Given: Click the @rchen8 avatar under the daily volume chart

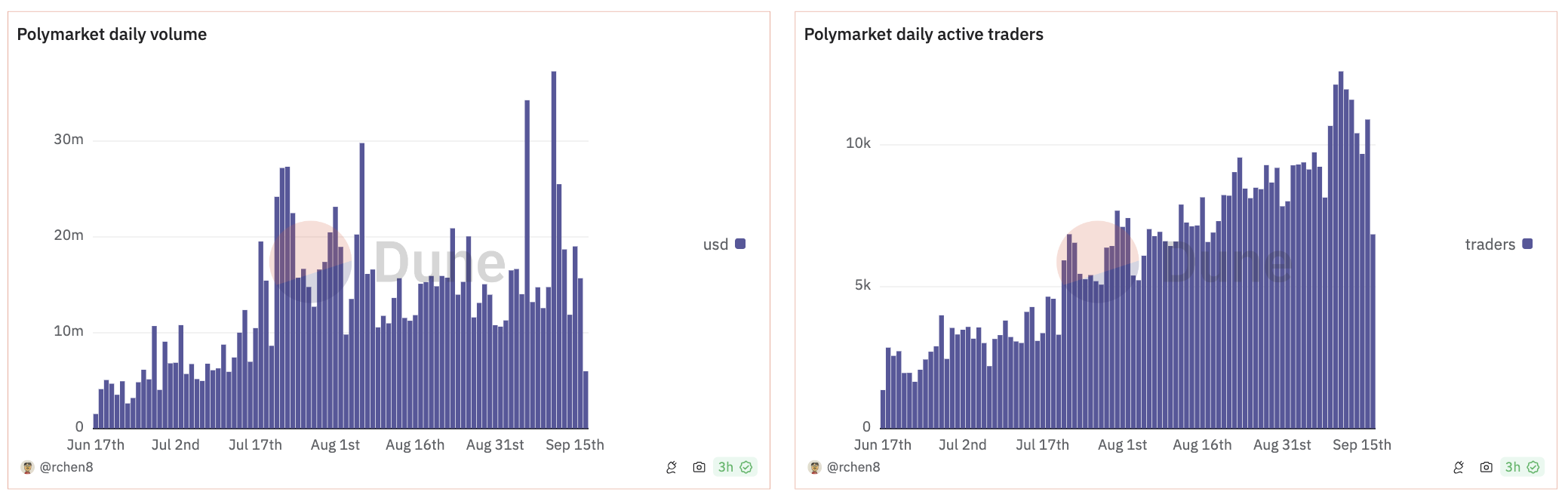Looking at the screenshot, I should click(27, 467).
